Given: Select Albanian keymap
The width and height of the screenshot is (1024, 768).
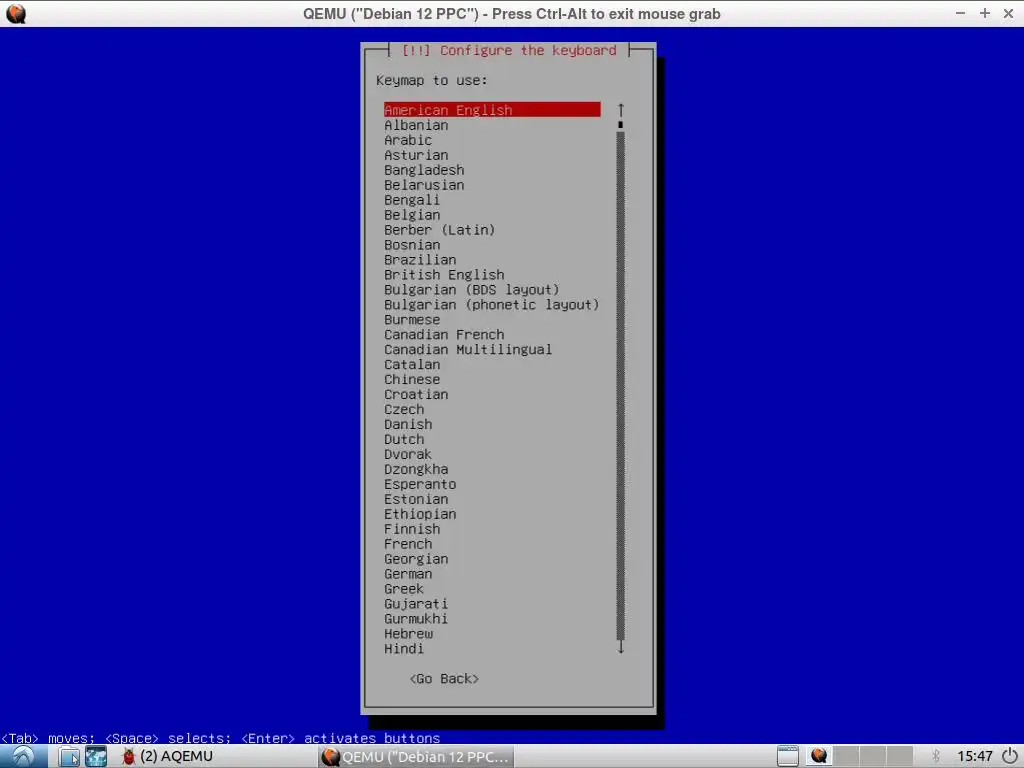Looking at the screenshot, I should [x=416, y=125].
